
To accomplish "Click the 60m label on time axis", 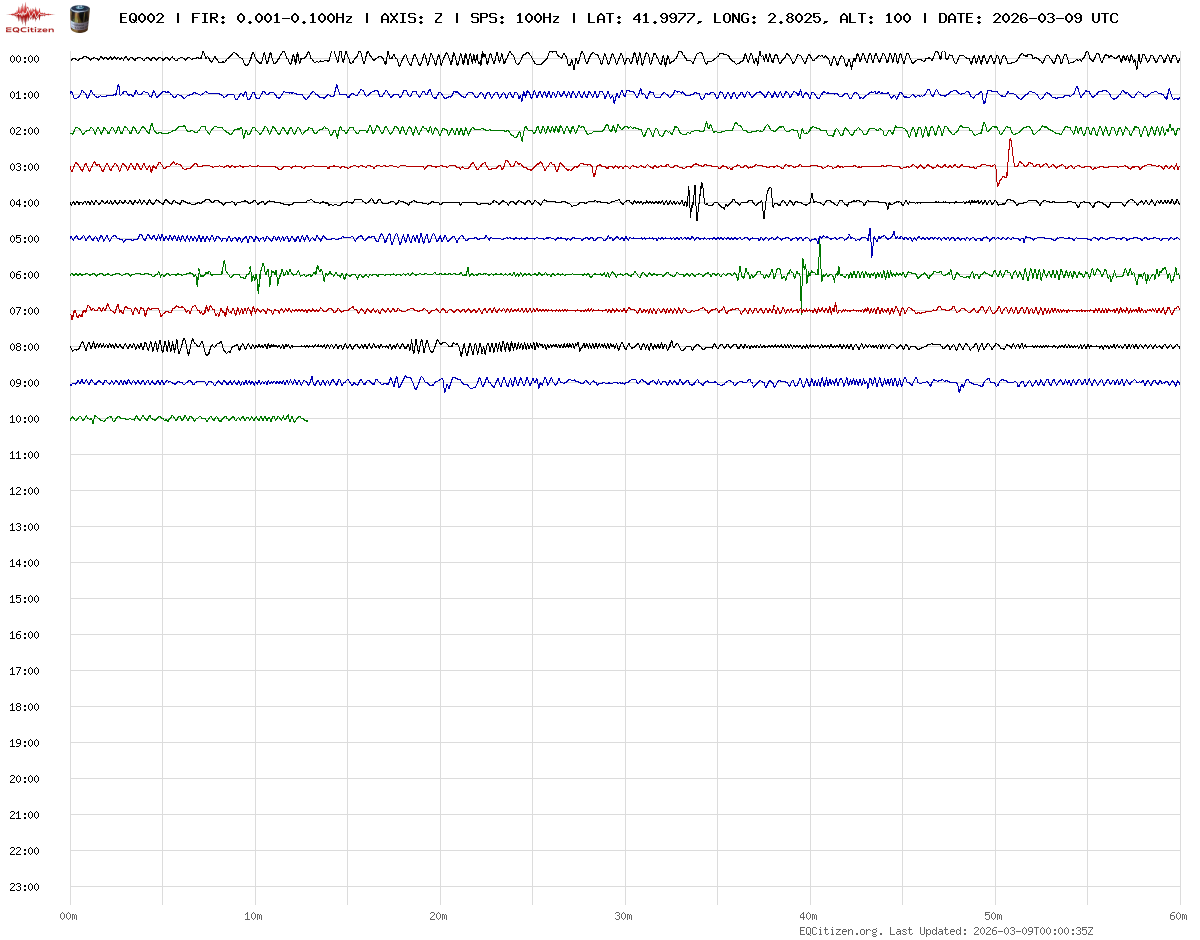I will pos(1178,916).
